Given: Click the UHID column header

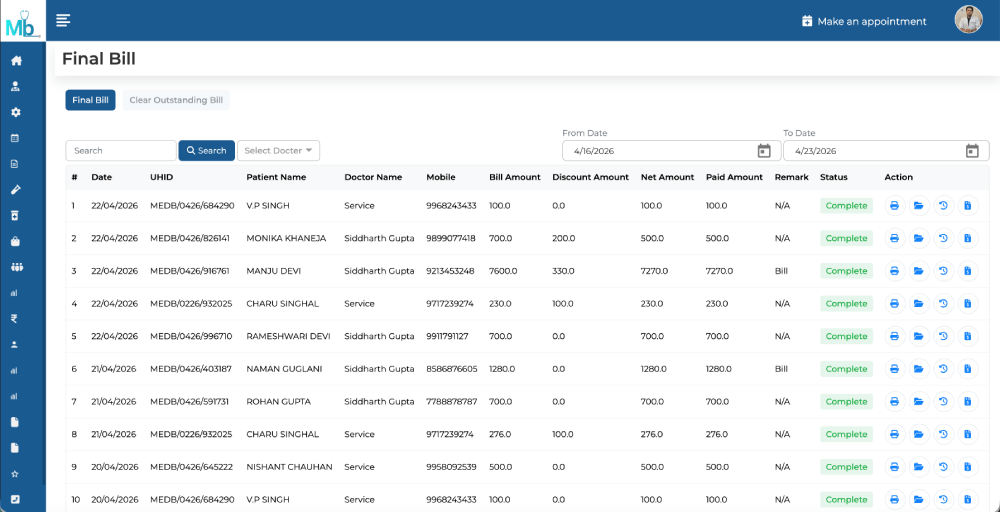Looking at the screenshot, I should 161,177.
